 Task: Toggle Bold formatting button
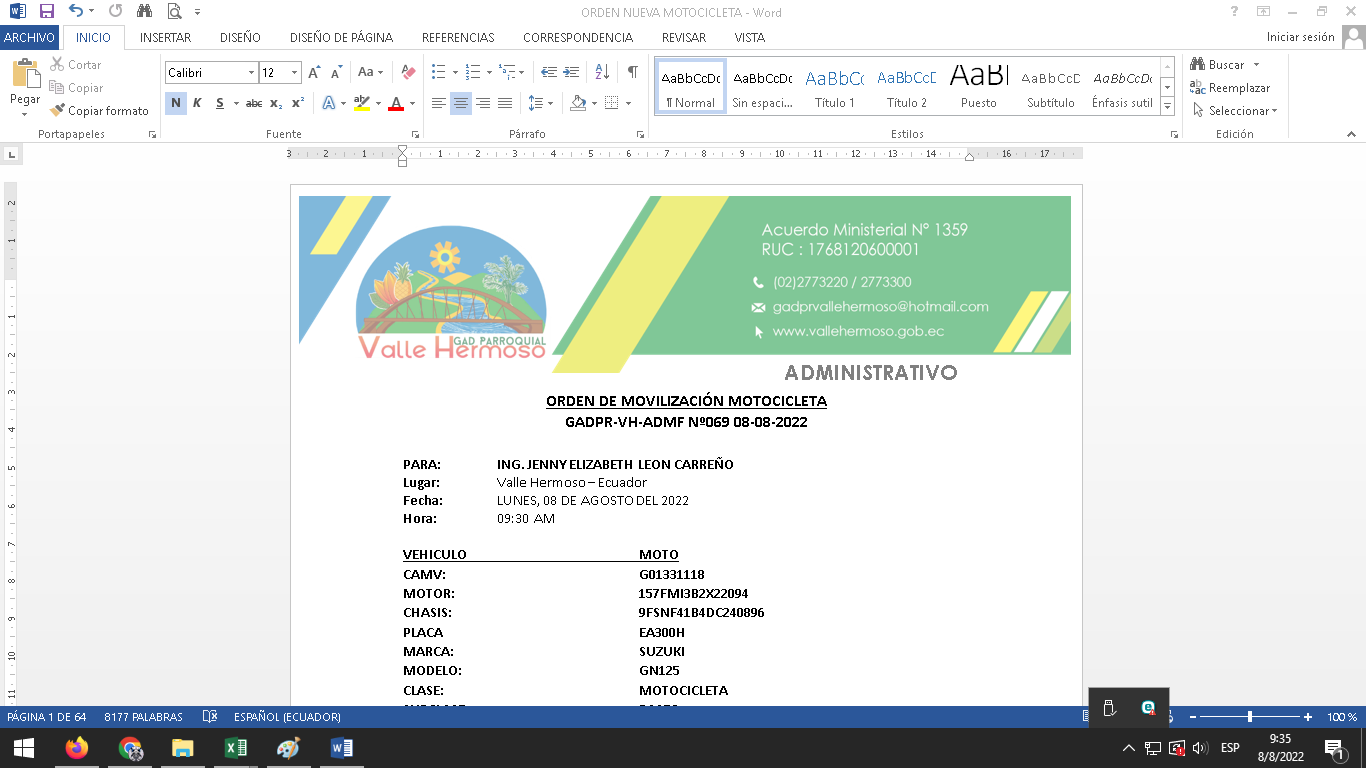[176, 103]
